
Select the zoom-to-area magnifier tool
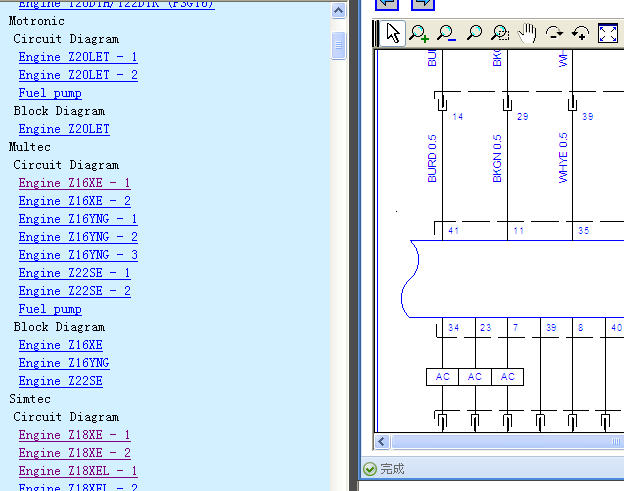[x=500, y=33]
